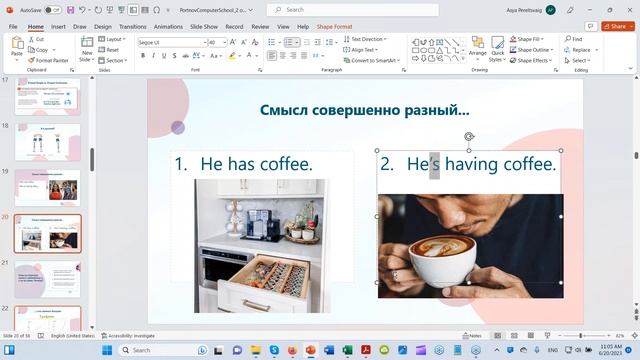Switch to Insert tab
Image resolution: width=640 pixels, height=360 pixels.
point(58,27)
